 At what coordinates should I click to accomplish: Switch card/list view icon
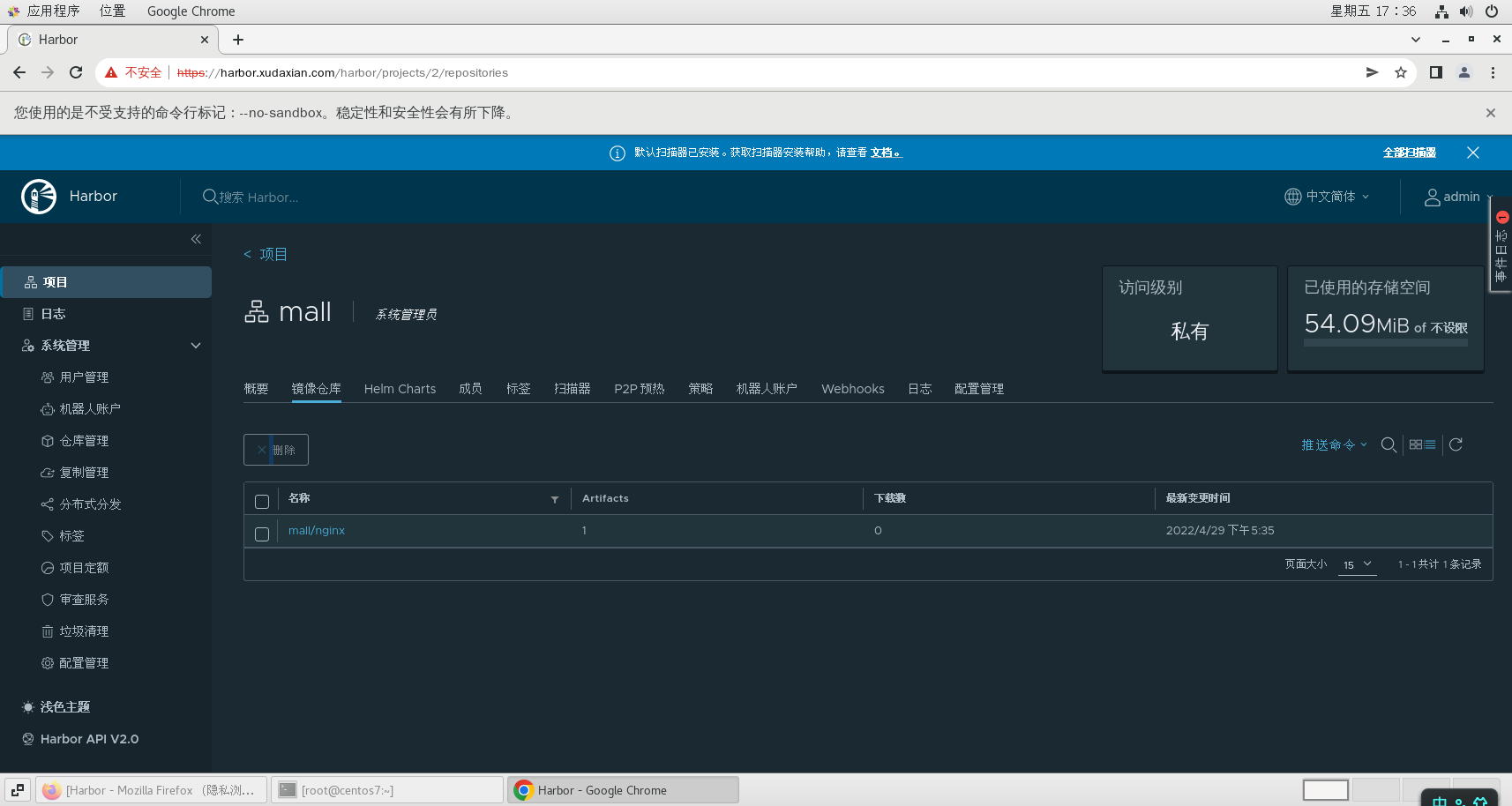tap(1422, 445)
